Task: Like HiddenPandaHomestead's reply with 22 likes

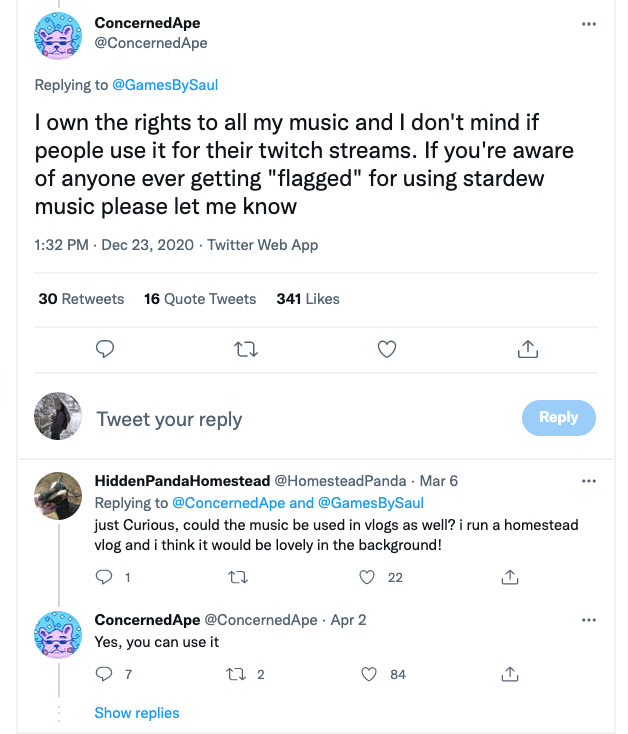Action: point(367,577)
